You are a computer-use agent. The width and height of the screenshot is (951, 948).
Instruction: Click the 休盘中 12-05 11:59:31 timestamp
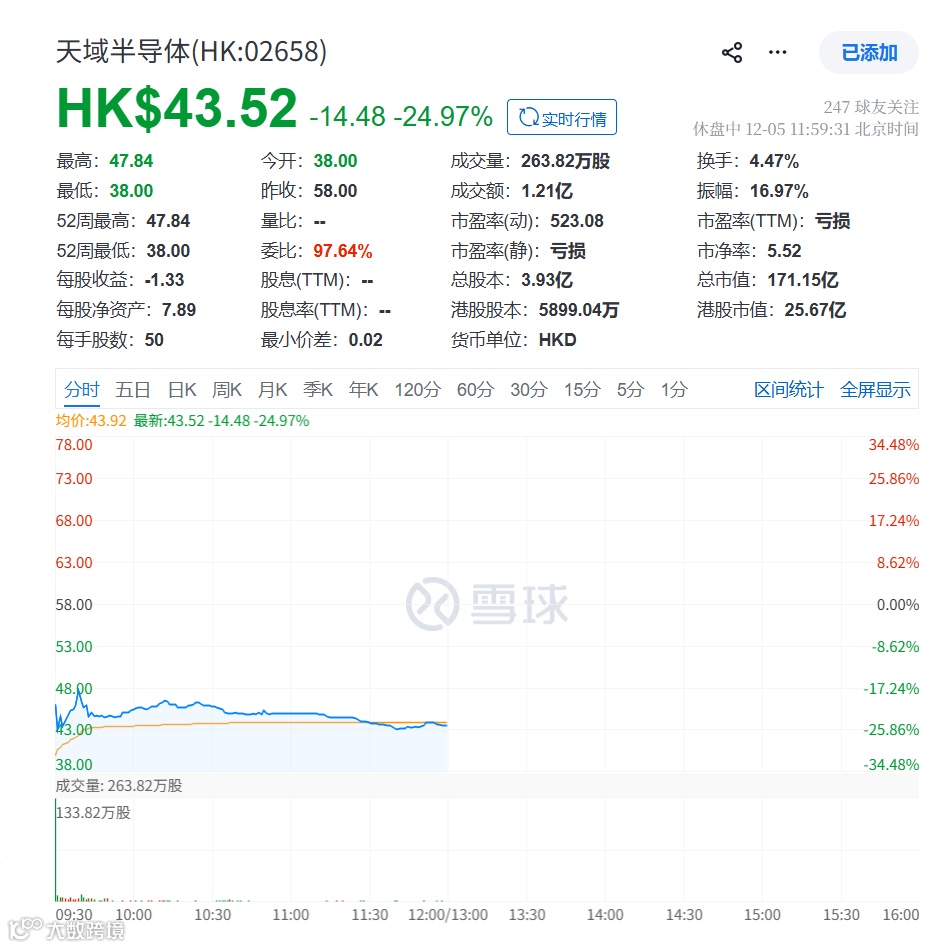[805, 129]
